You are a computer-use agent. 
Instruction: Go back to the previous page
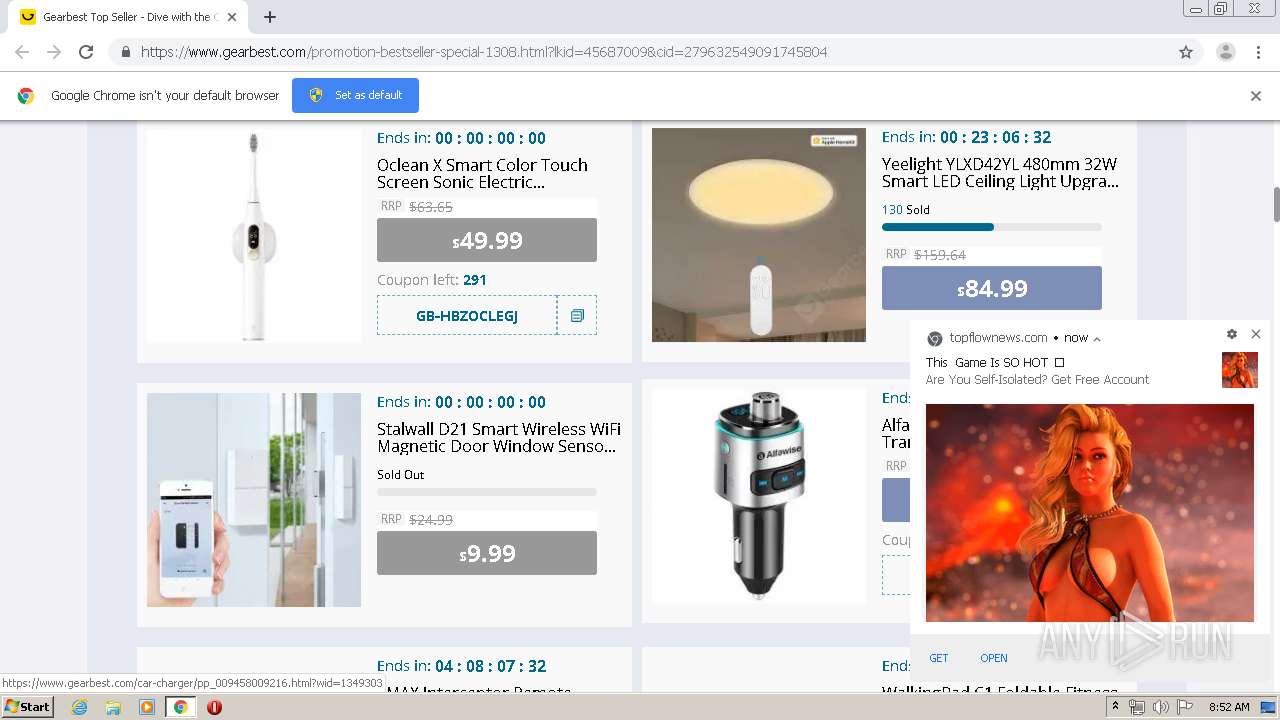[22, 52]
